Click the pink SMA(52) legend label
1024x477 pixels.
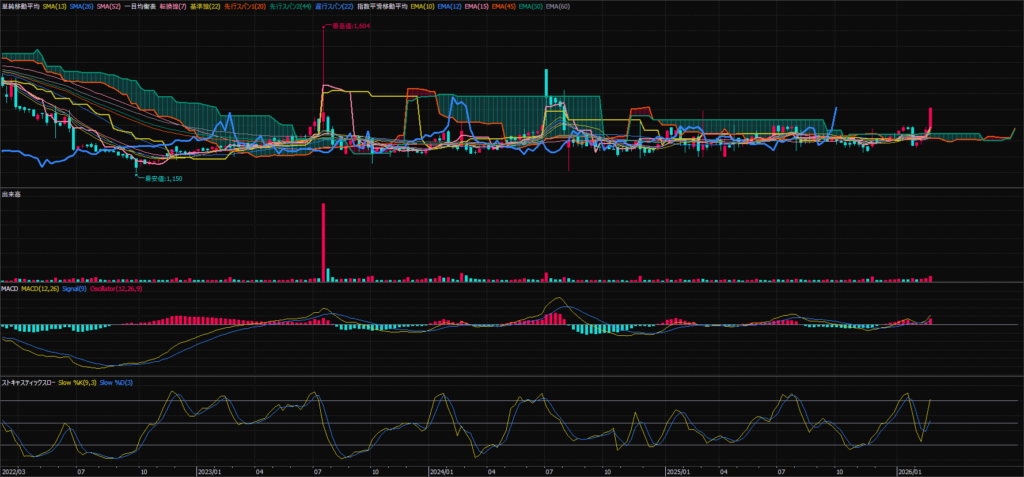108,6
